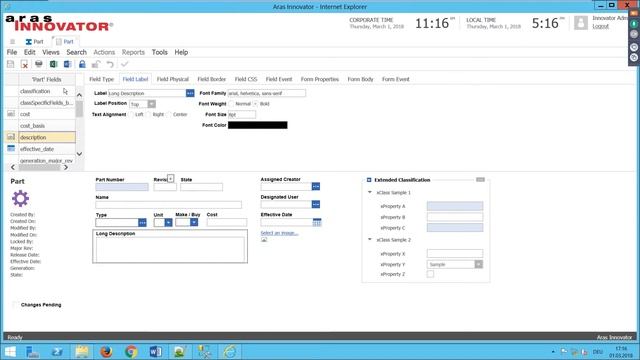Open the Edit menu

29,52
